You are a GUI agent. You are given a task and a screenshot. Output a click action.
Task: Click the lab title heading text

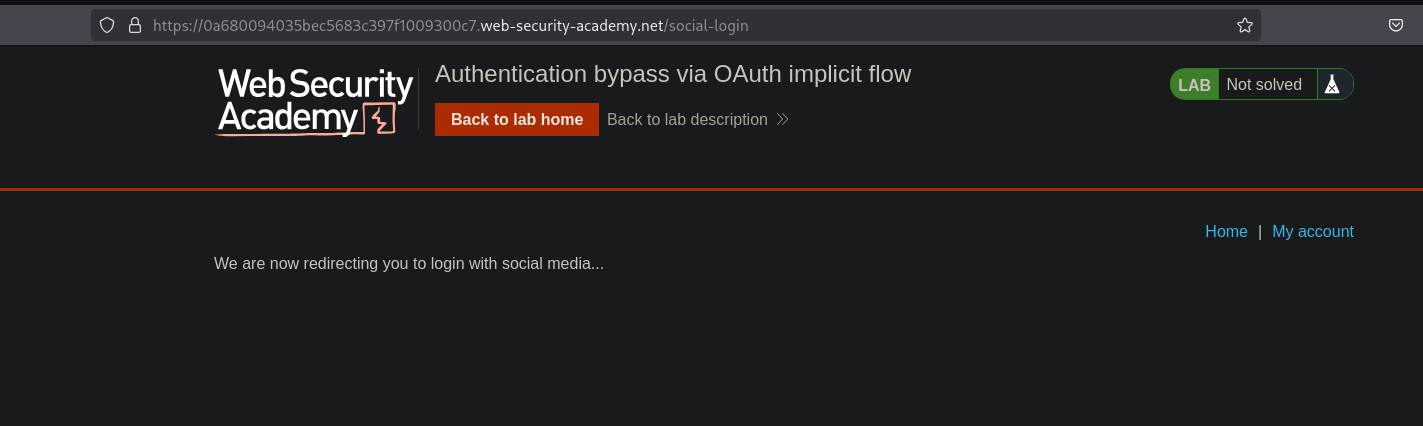click(673, 74)
